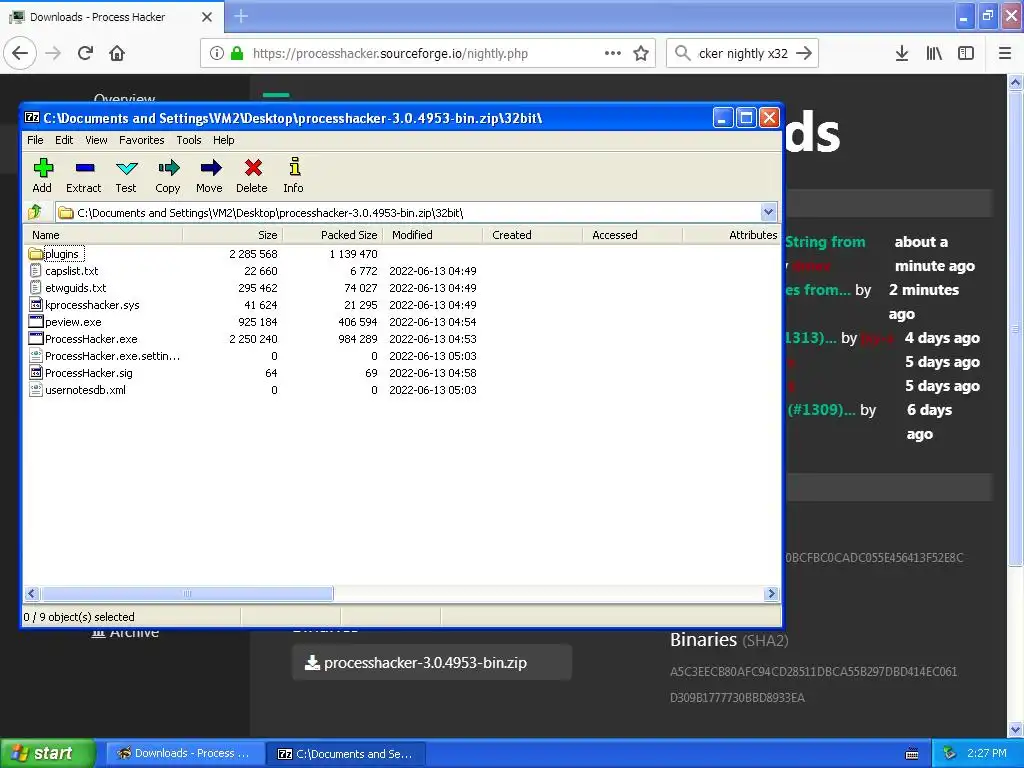Click the system tray clock
Screen dimensions: 1024x768
(986, 753)
